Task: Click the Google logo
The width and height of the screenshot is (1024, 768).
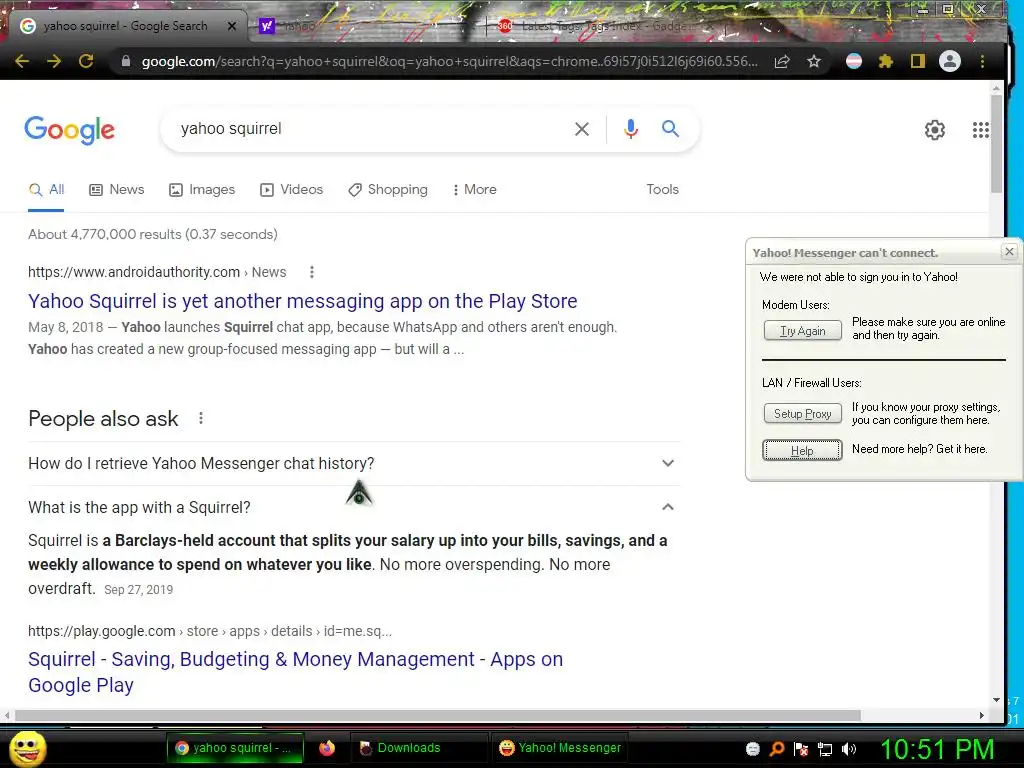Action: pos(69,130)
